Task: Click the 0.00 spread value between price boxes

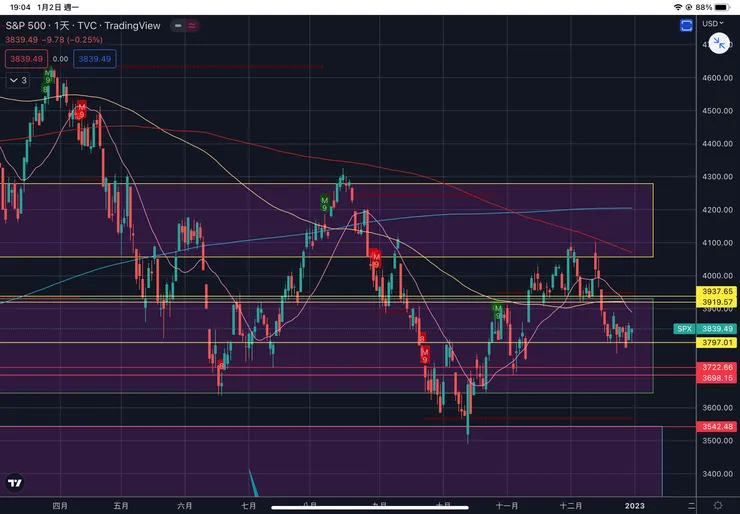Action: pos(60,59)
